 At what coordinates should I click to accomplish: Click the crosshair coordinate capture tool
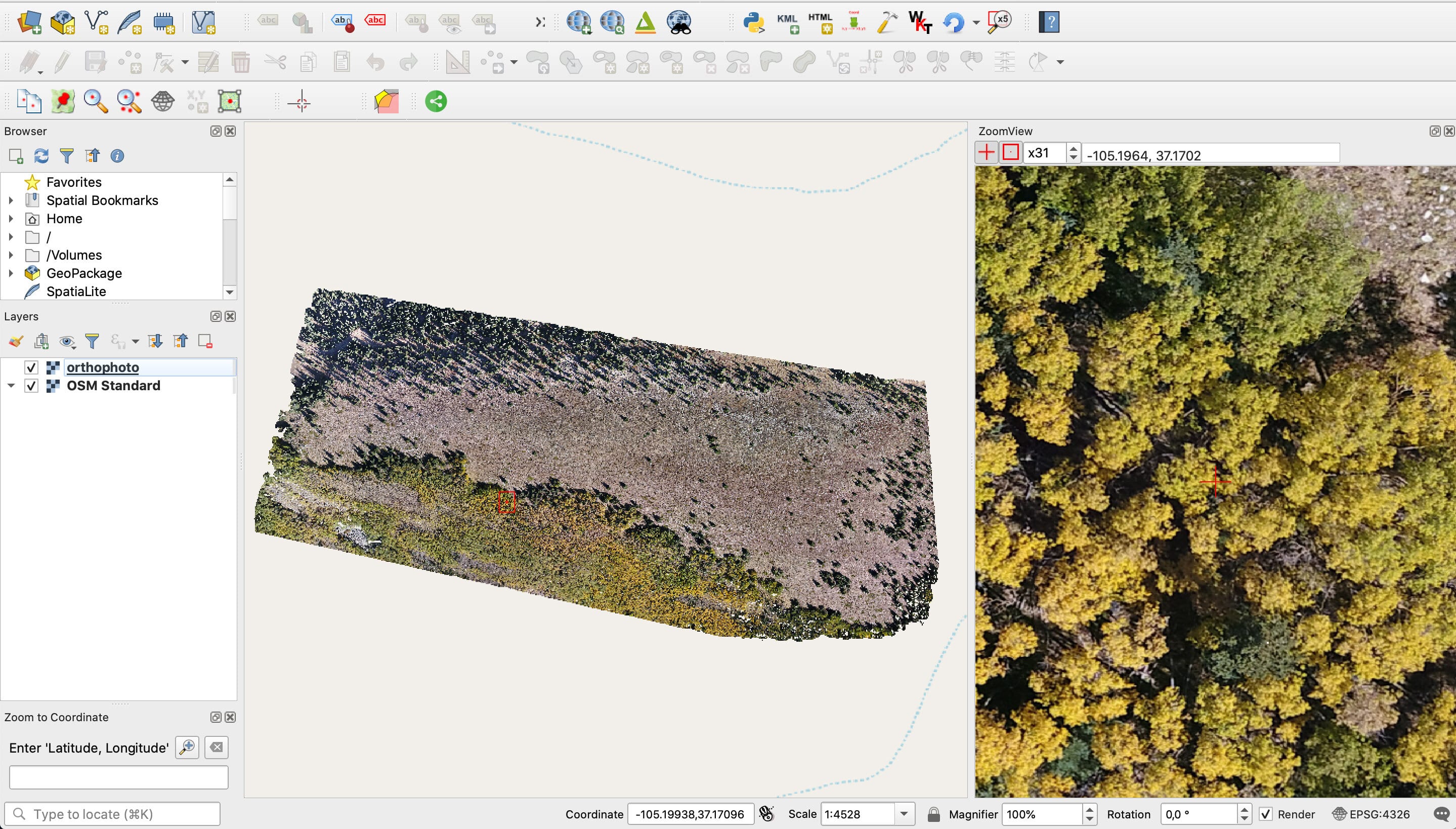[x=299, y=102]
